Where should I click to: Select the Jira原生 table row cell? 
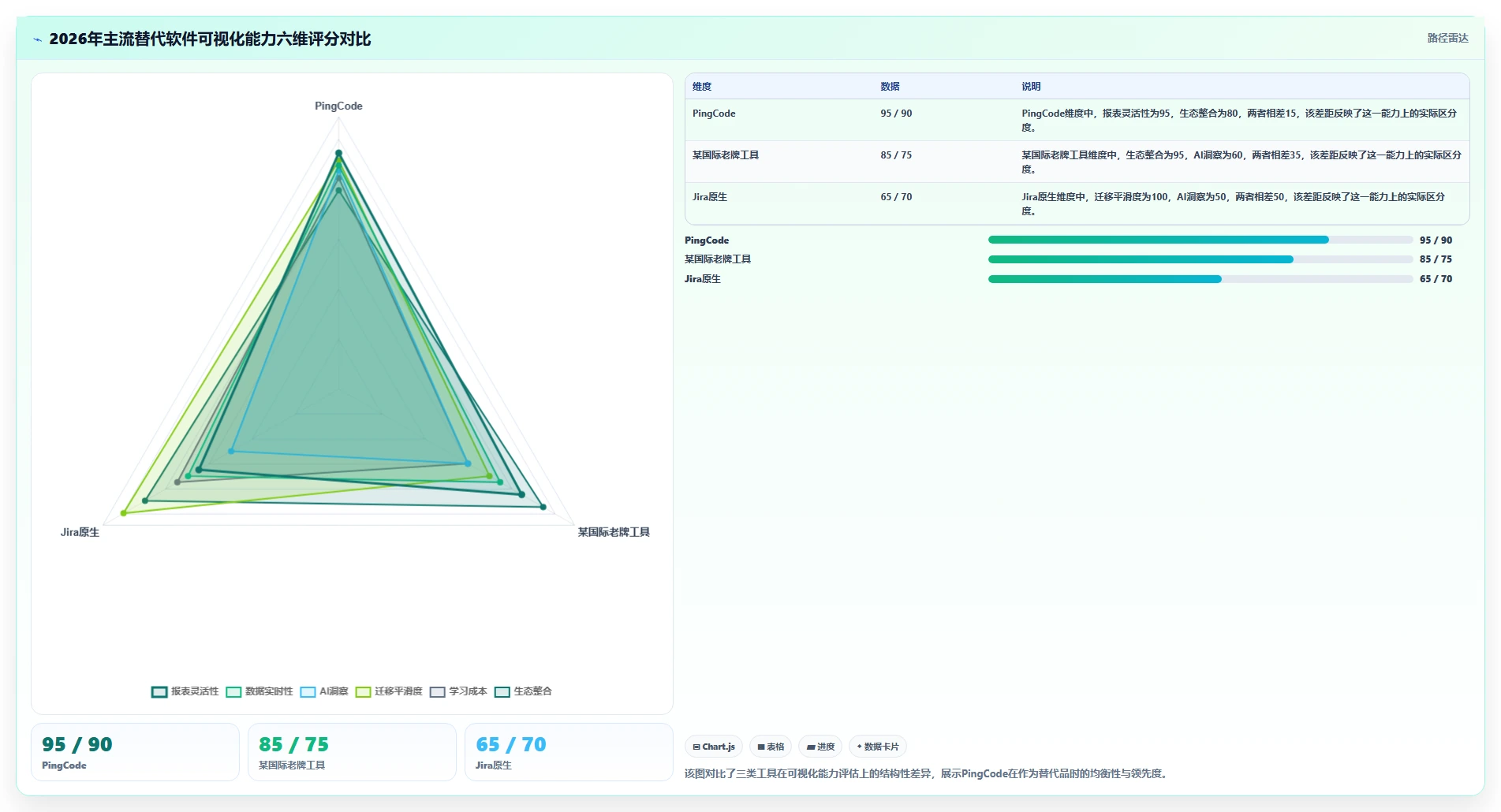point(710,197)
